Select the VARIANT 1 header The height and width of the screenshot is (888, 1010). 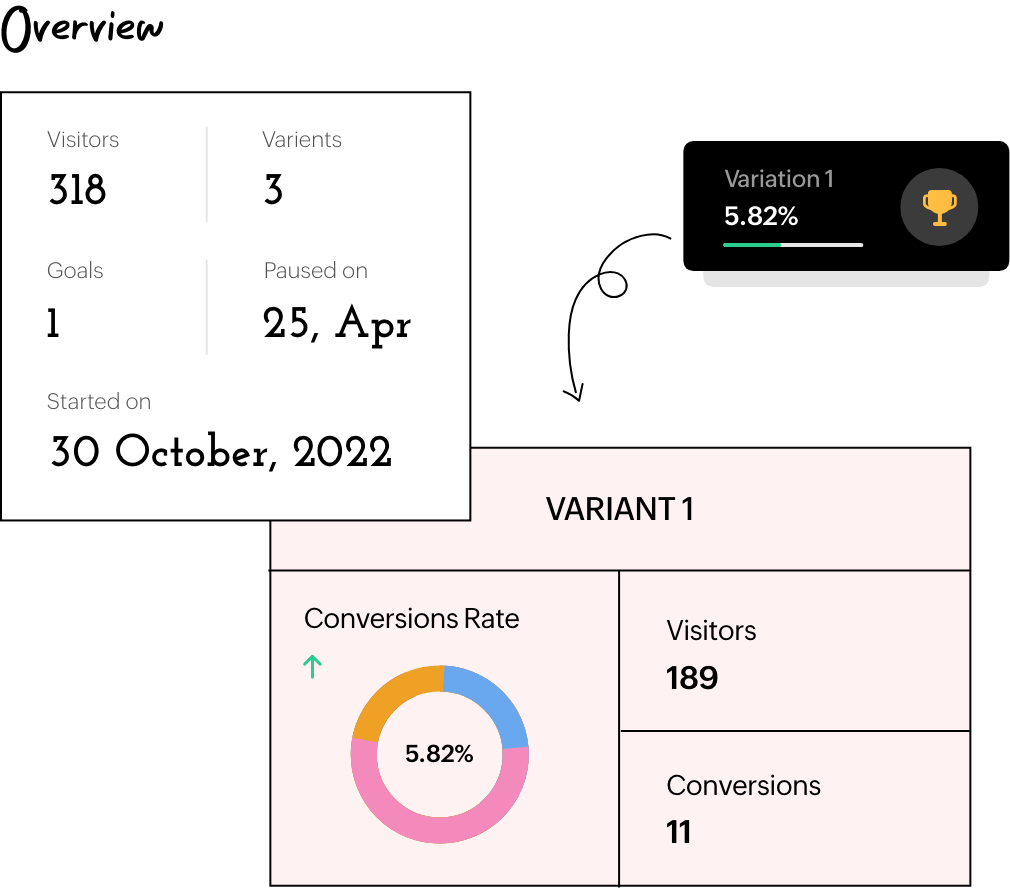click(x=619, y=509)
